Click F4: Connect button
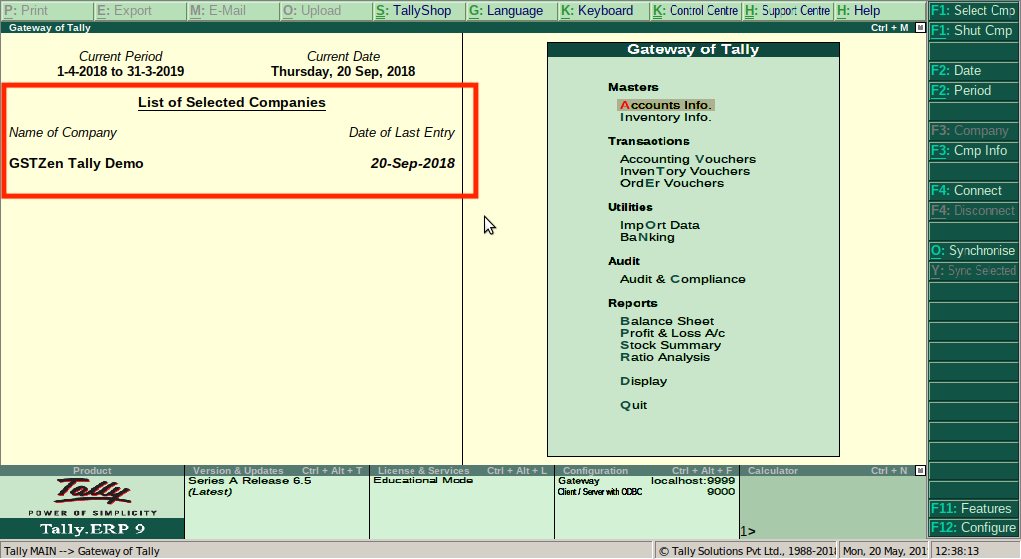1021x559 pixels. pyautogui.click(x=973, y=190)
